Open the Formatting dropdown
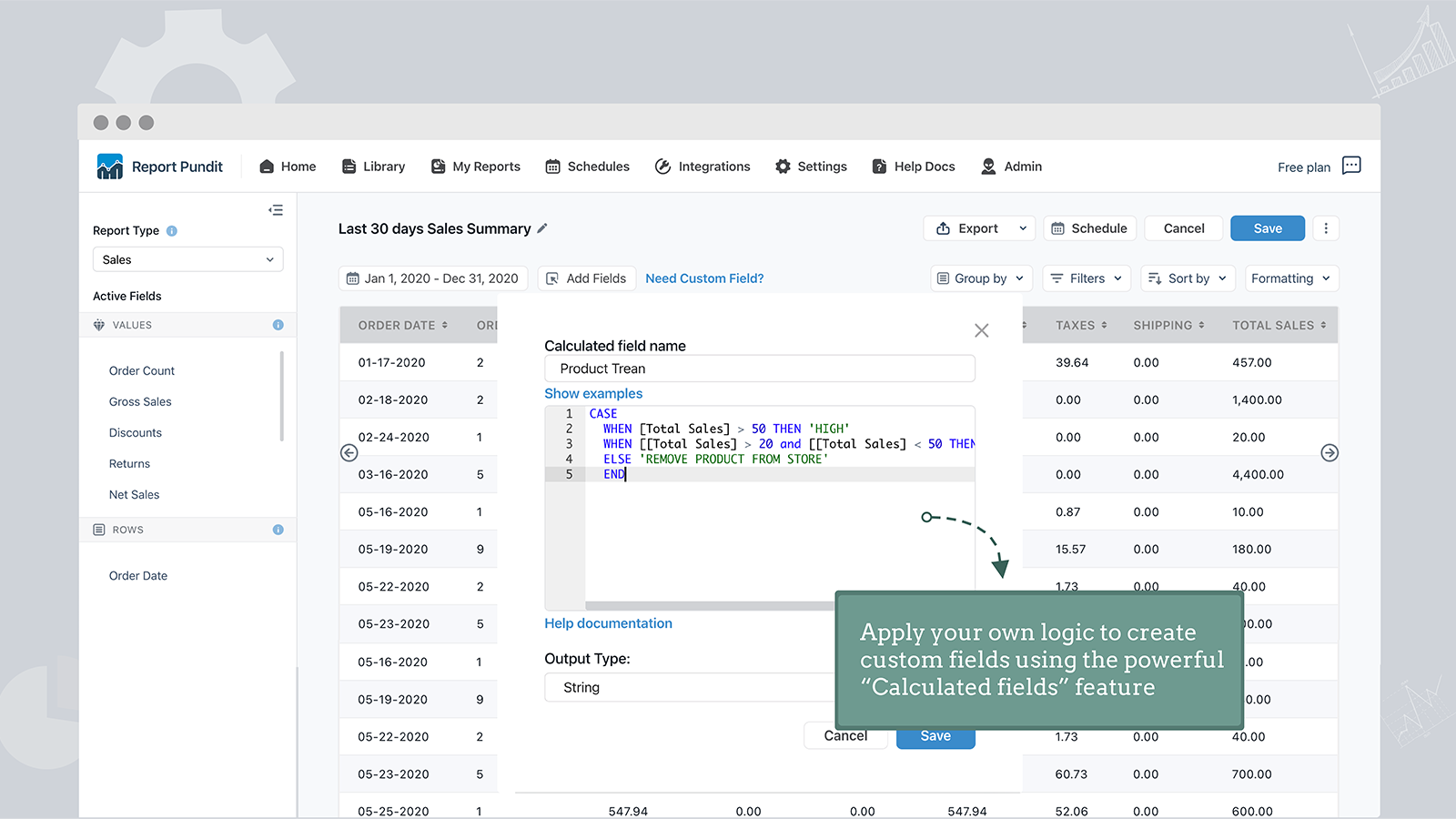Image resolution: width=1456 pixels, height=819 pixels. click(x=1289, y=278)
